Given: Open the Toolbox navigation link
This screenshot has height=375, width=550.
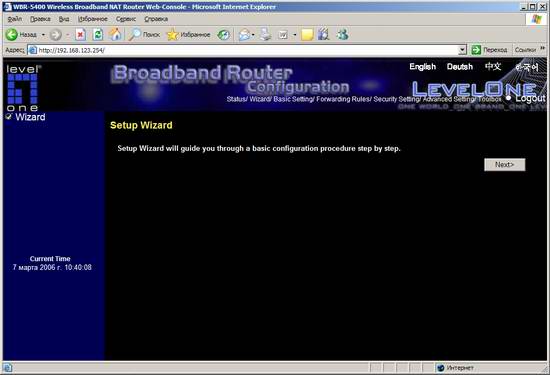Looking at the screenshot, I should (490, 99).
